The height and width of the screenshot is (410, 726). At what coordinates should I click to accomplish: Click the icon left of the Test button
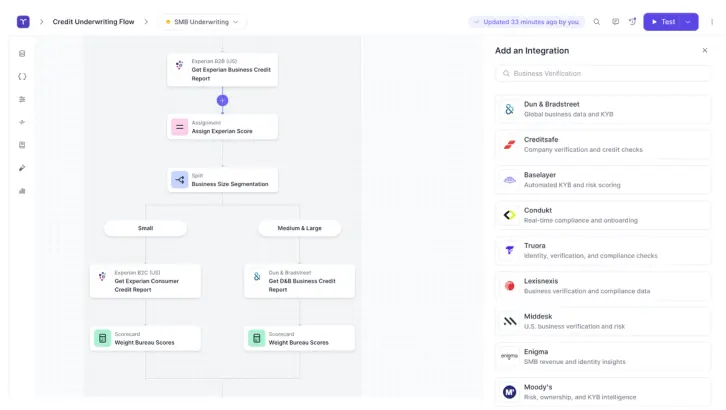click(x=632, y=21)
